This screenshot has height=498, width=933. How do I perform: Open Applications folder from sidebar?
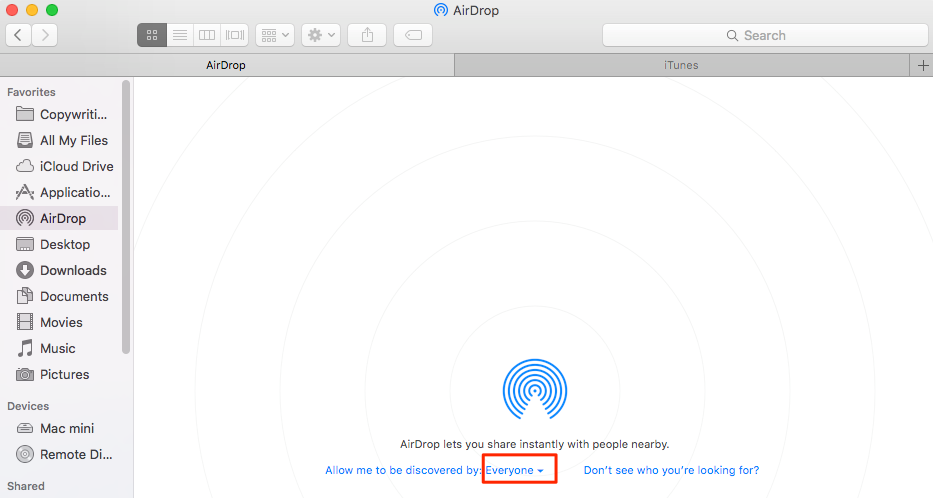61,192
